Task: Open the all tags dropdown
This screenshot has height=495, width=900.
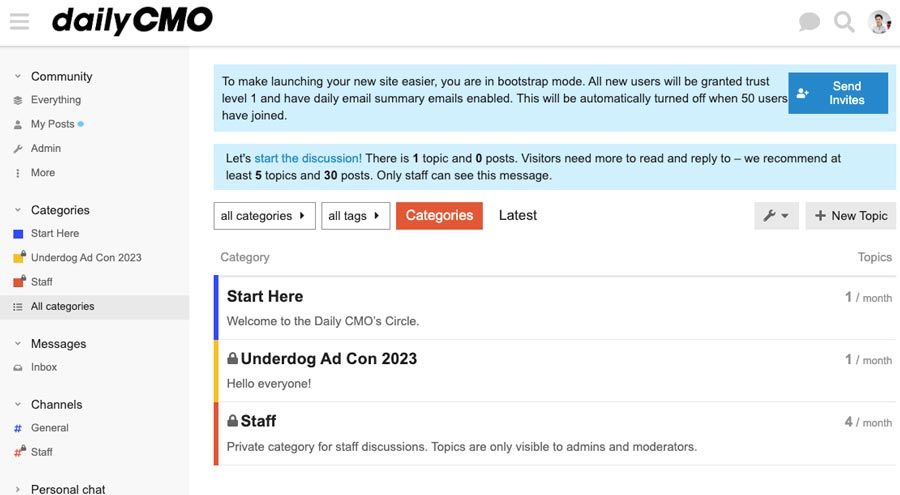Action: [355, 216]
